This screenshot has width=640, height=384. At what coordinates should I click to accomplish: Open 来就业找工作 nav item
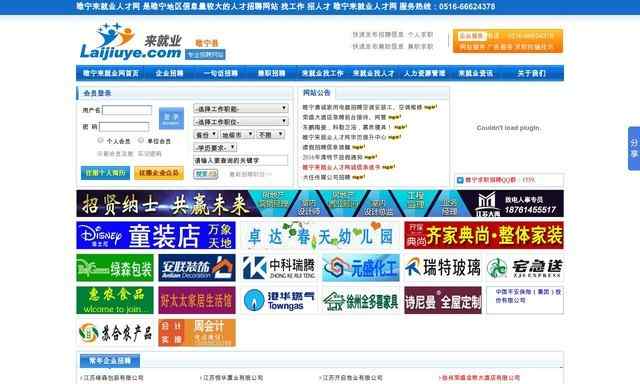coord(322,73)
